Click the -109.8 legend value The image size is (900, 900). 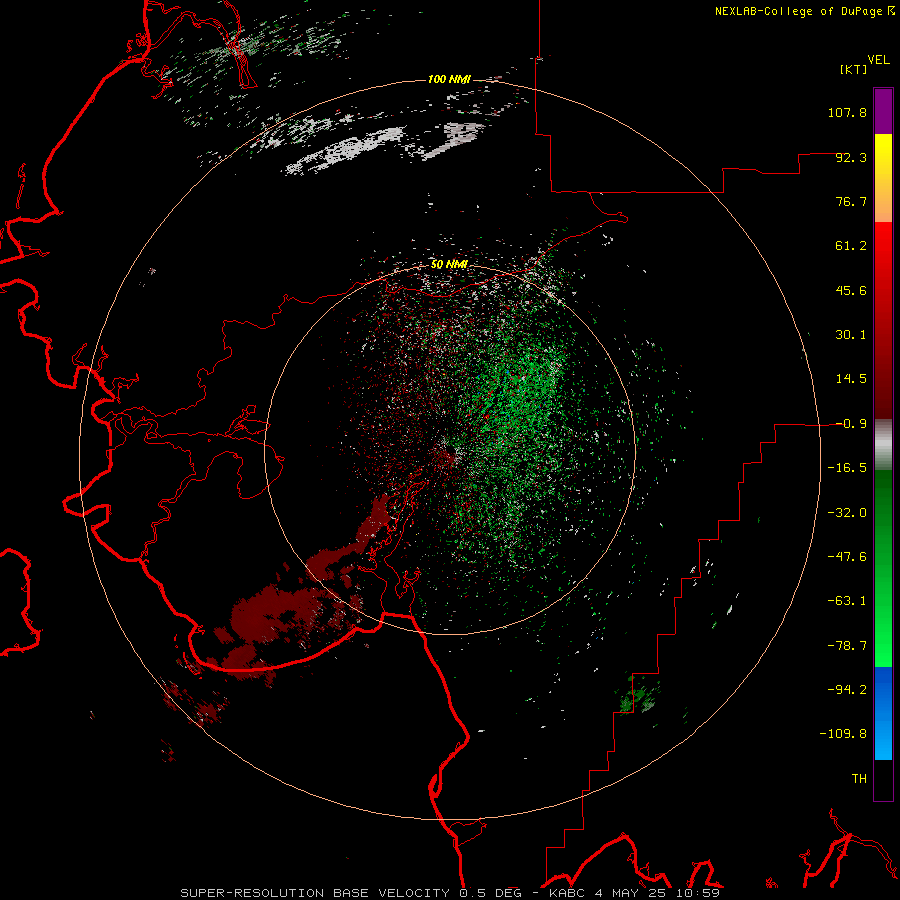click(843, 734)
